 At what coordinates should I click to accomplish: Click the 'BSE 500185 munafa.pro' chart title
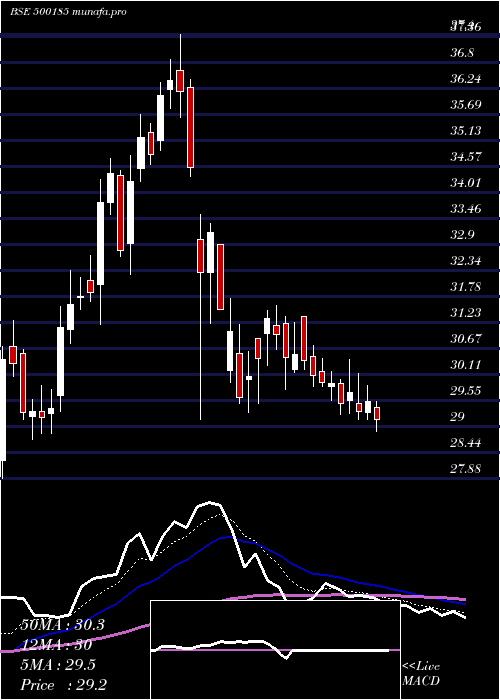68,11
